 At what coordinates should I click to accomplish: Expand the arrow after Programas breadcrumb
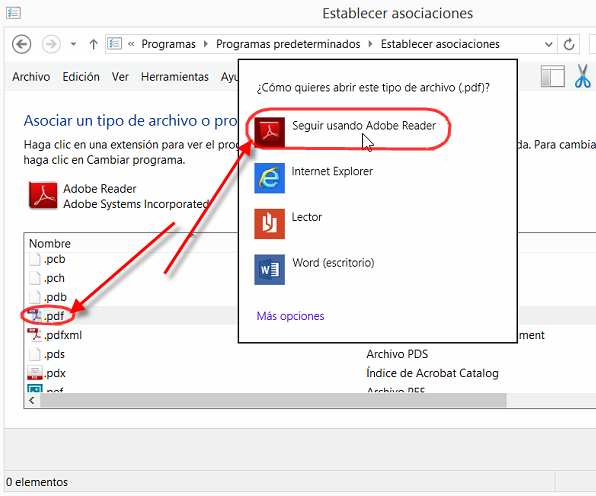(x=206, y=44)
